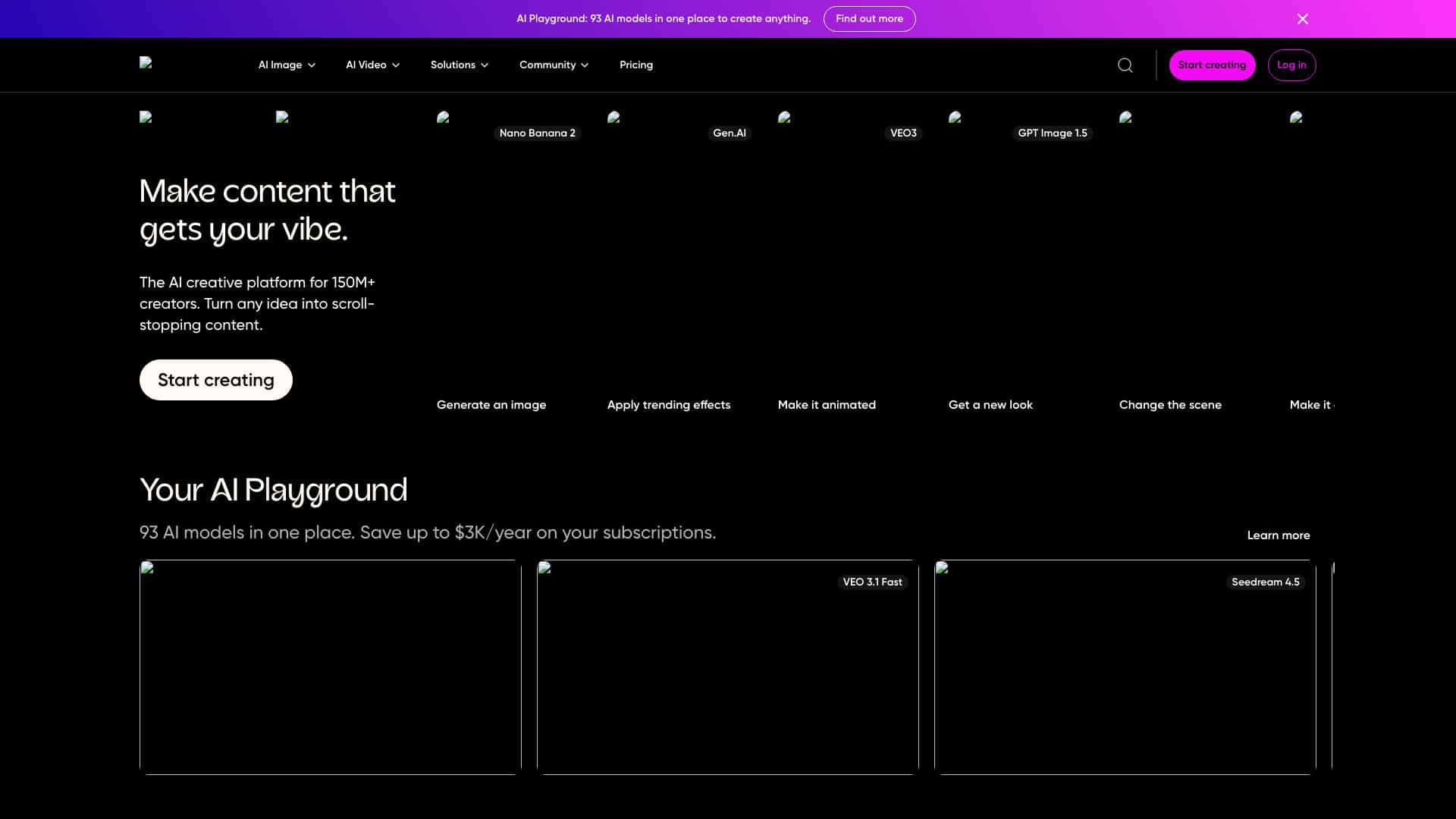
Task: Open the Community dropdown
Action: coord(554,65)
